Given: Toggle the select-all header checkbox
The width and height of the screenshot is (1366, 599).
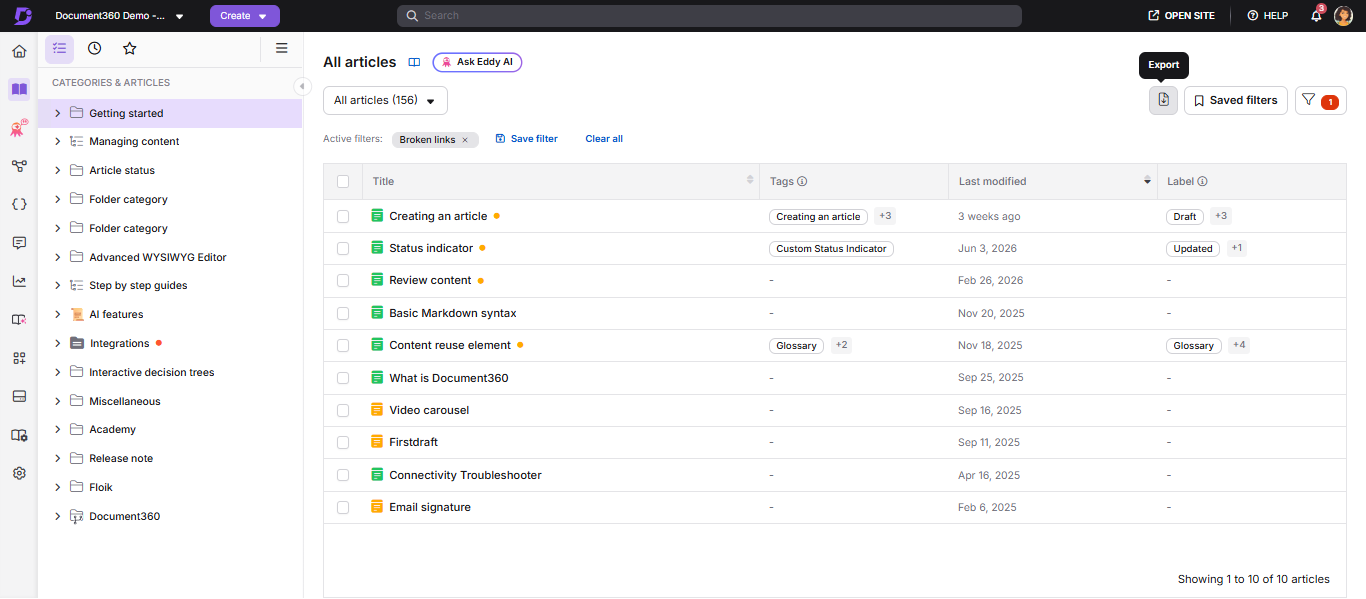Looking at the screenshot, I should pos(343,182).
